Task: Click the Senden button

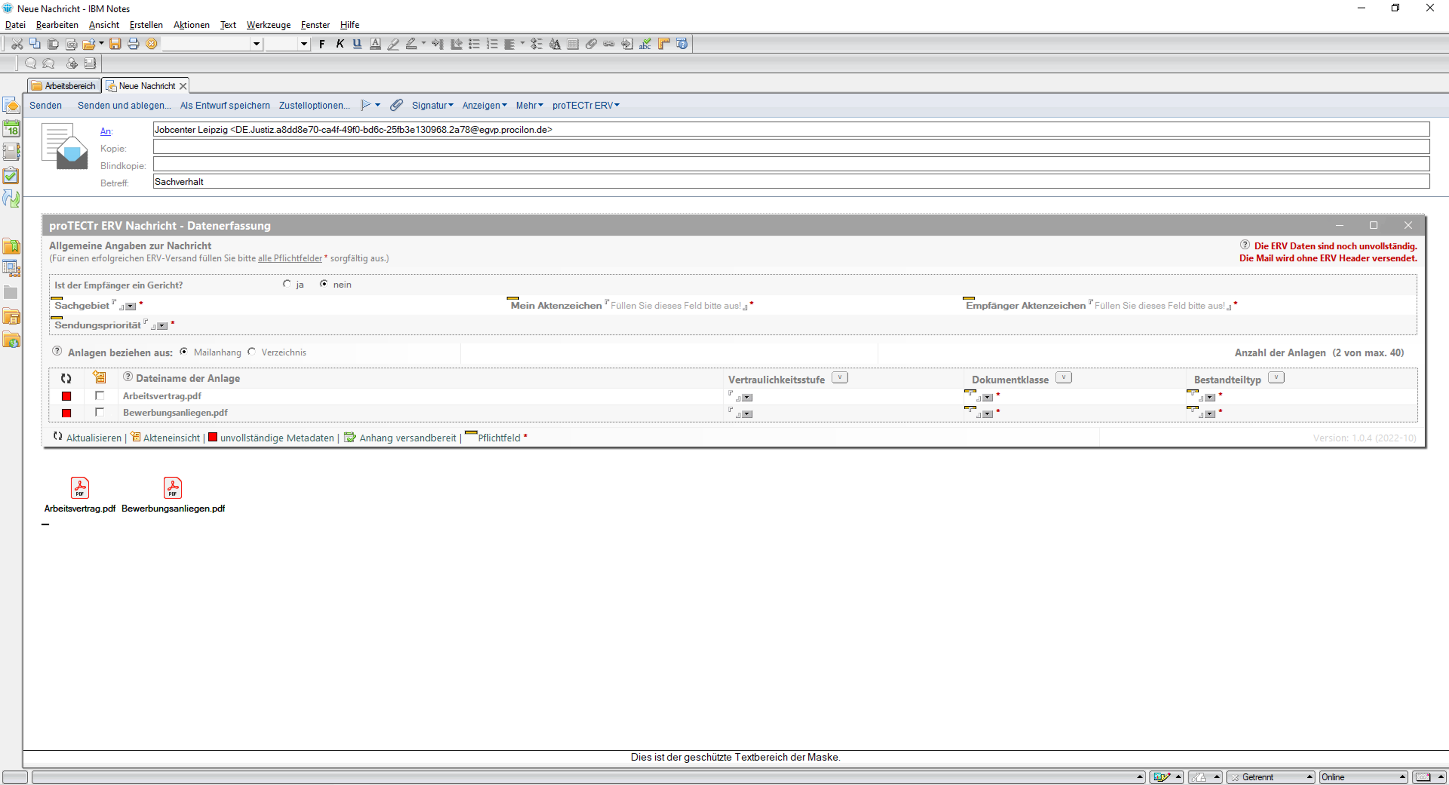Action: click(x=46, y=105)
